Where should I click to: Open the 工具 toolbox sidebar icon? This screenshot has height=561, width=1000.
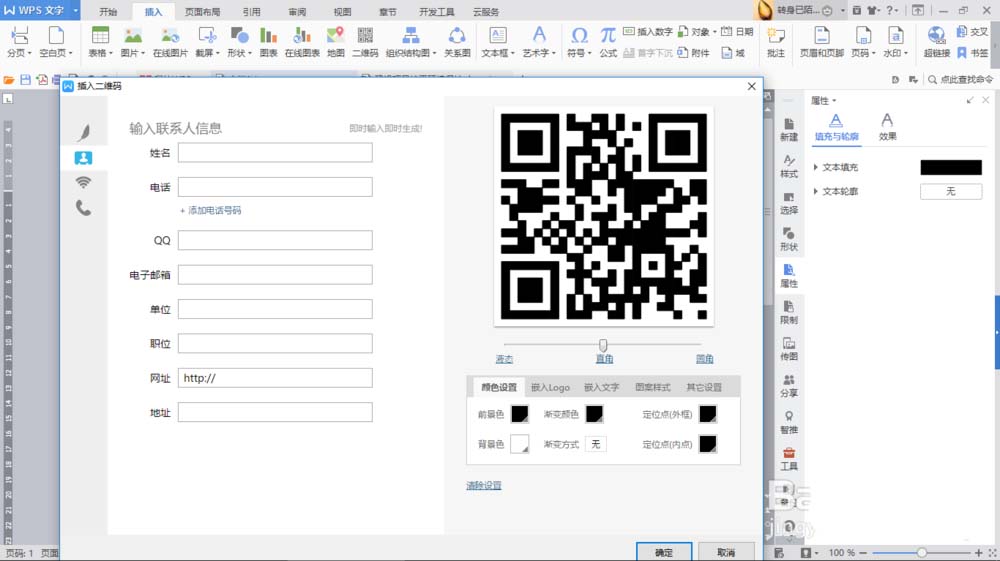[x=789, y=459]
